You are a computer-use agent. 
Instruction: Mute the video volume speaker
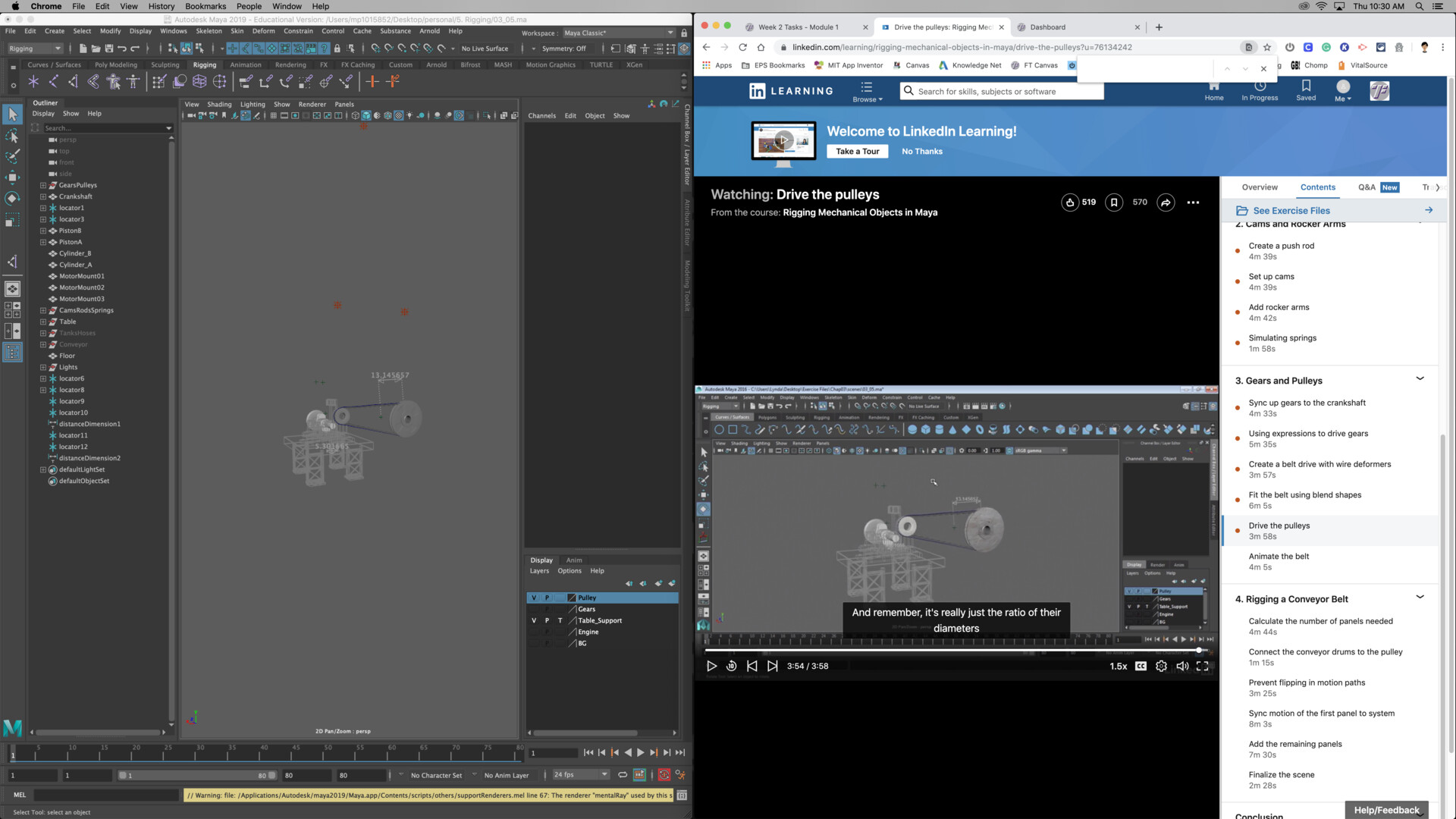click(1182, 667)
